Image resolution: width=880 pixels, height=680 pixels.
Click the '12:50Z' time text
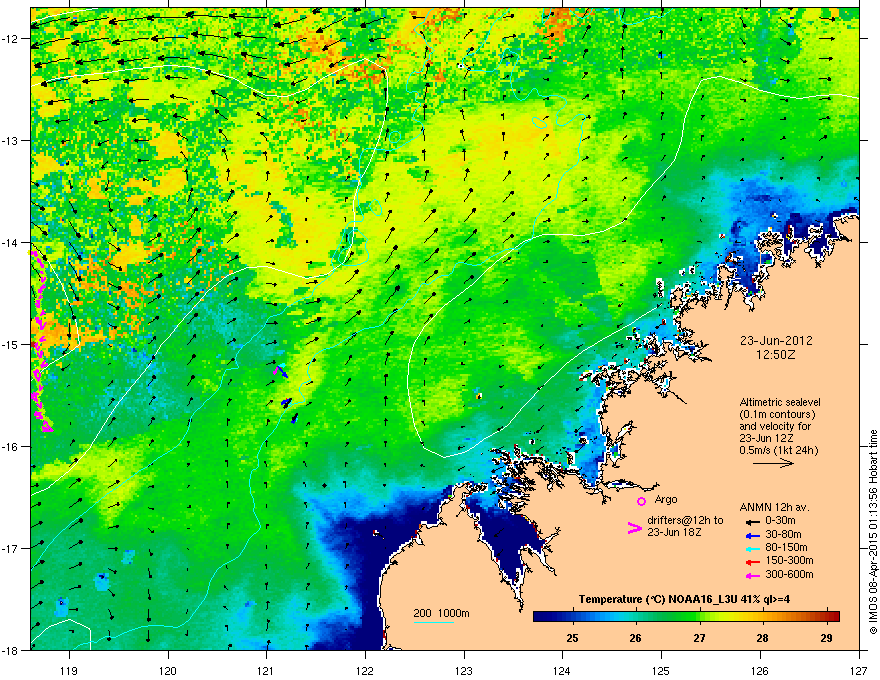coord(776,355)
